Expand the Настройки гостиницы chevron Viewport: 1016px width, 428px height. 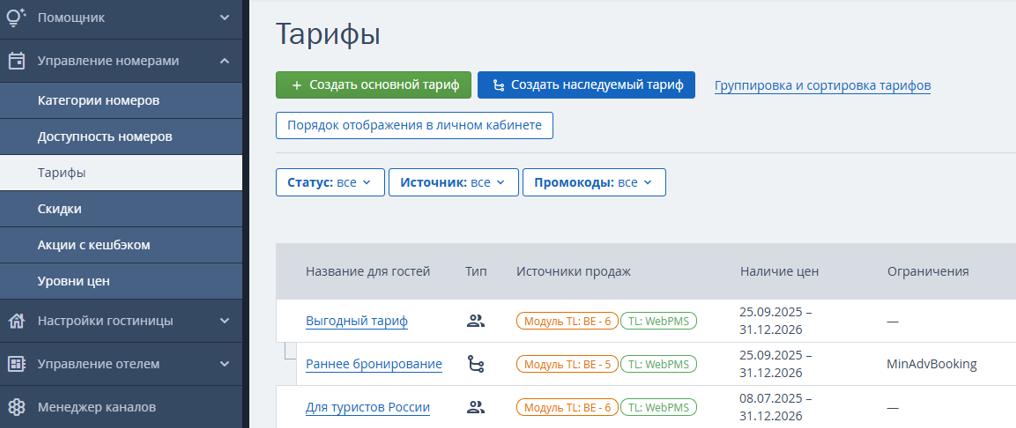click(x=224, y=321)
